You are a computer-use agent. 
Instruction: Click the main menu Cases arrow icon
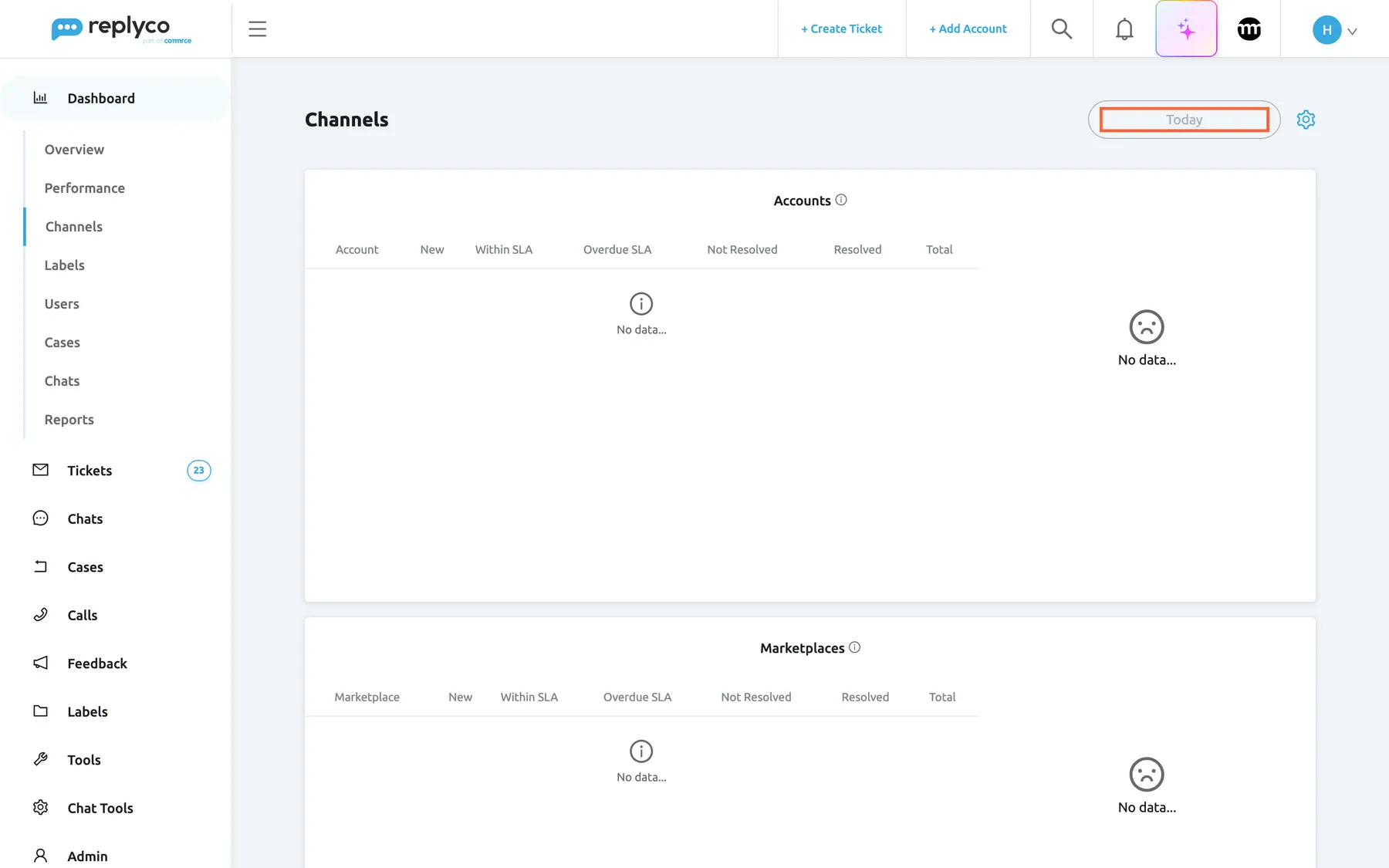point(41,566)
